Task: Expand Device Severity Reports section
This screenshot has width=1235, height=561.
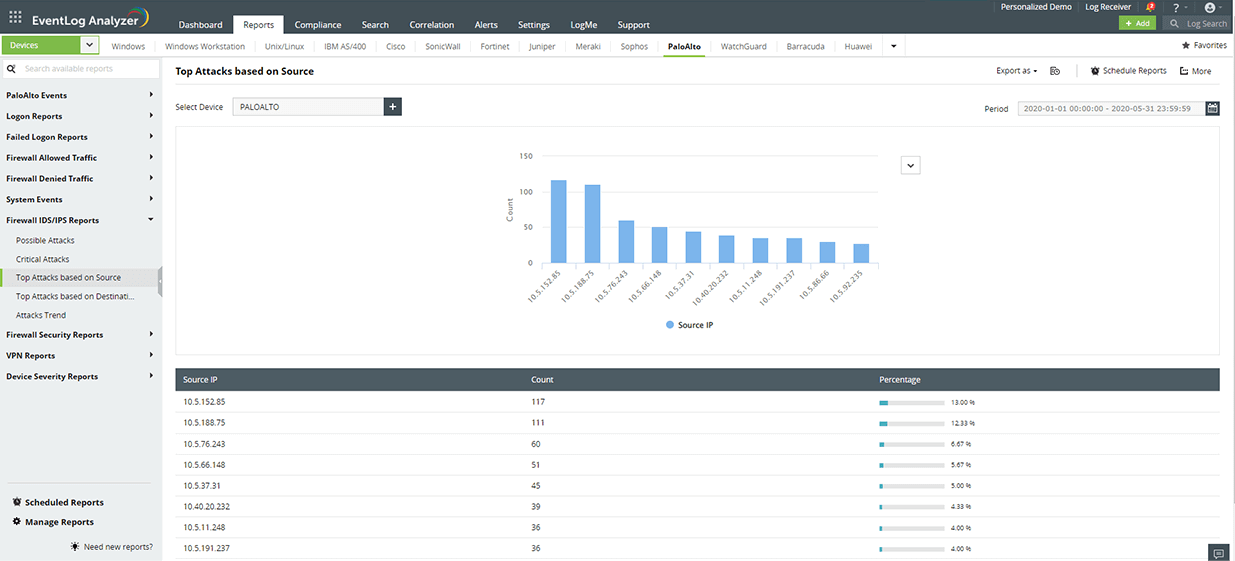Action: click(x=80, y=377)
